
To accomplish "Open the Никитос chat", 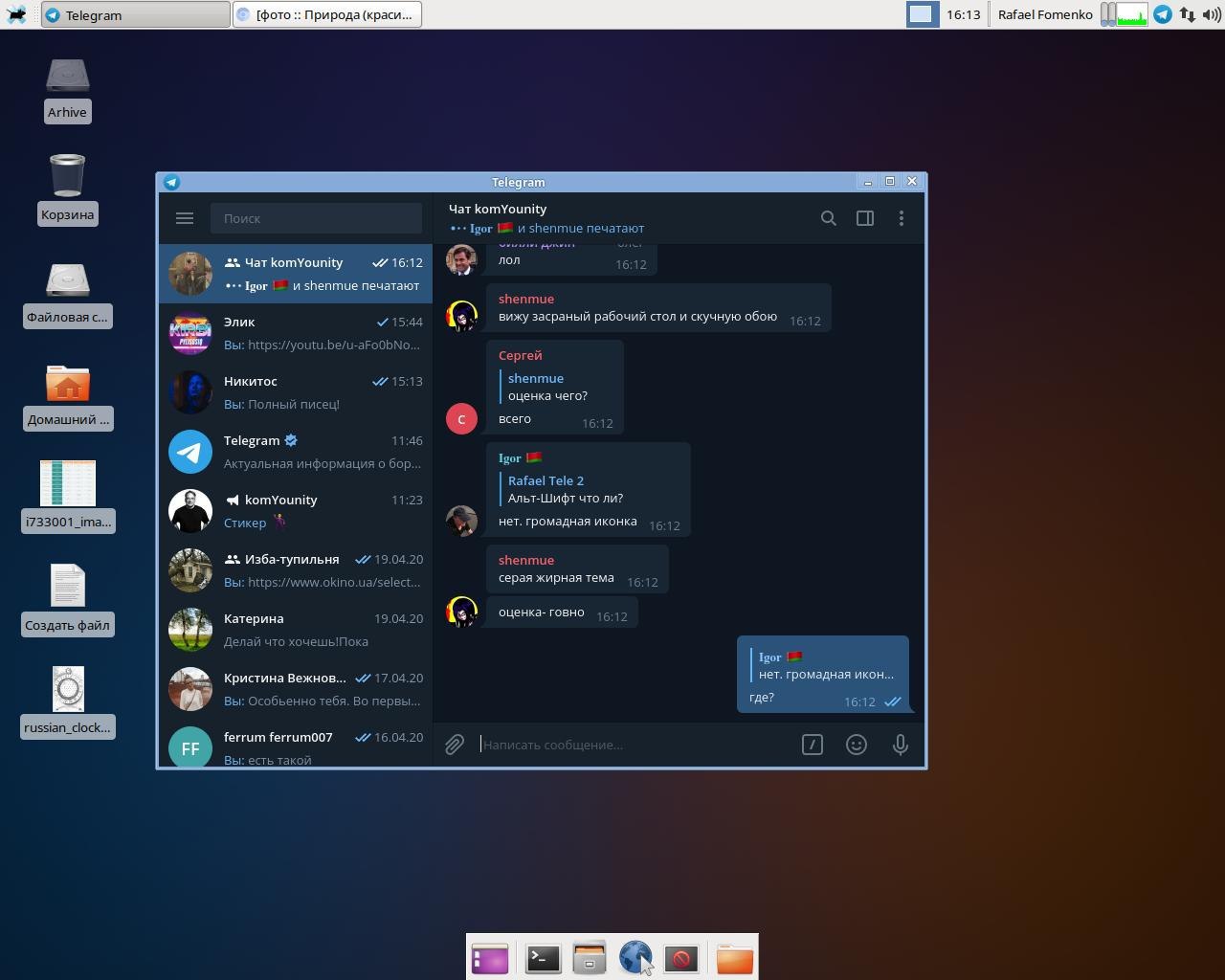I will tap(295, 392).
